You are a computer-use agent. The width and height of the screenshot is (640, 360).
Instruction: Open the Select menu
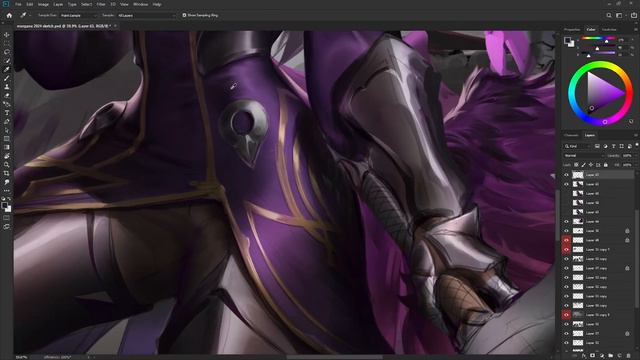pyautogui.click(x=86, y=4)
